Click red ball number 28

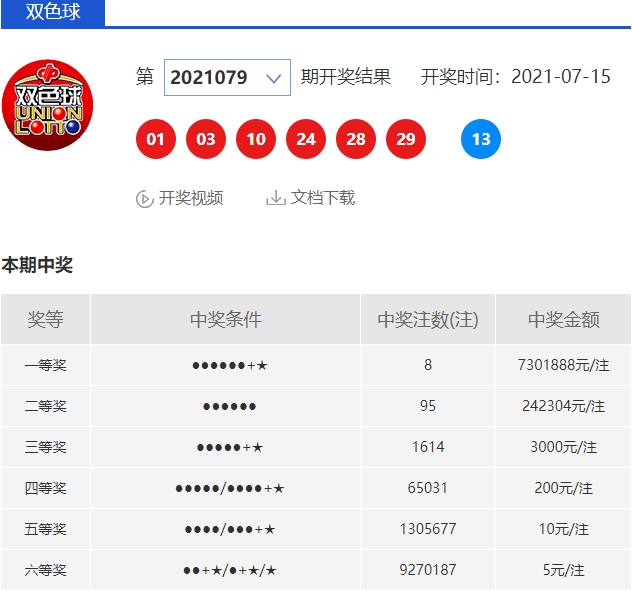click(356, 140)
